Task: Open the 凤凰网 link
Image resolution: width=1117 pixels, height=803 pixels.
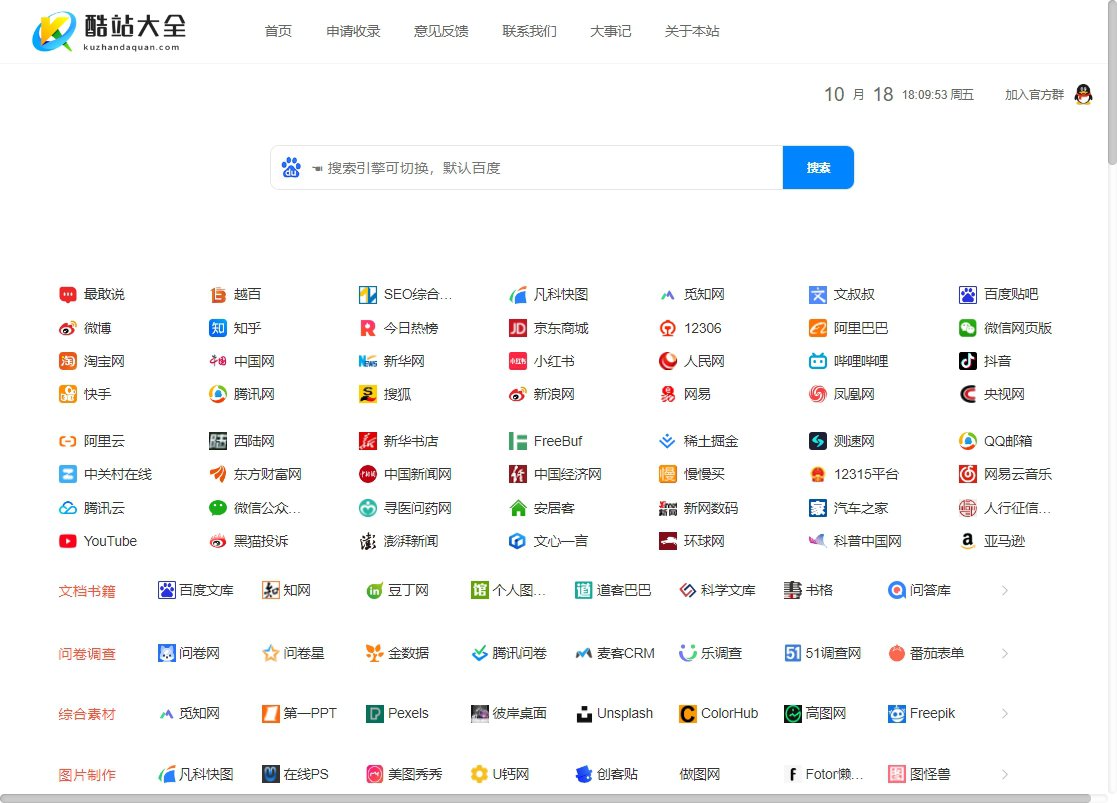Action: (841, 394)
